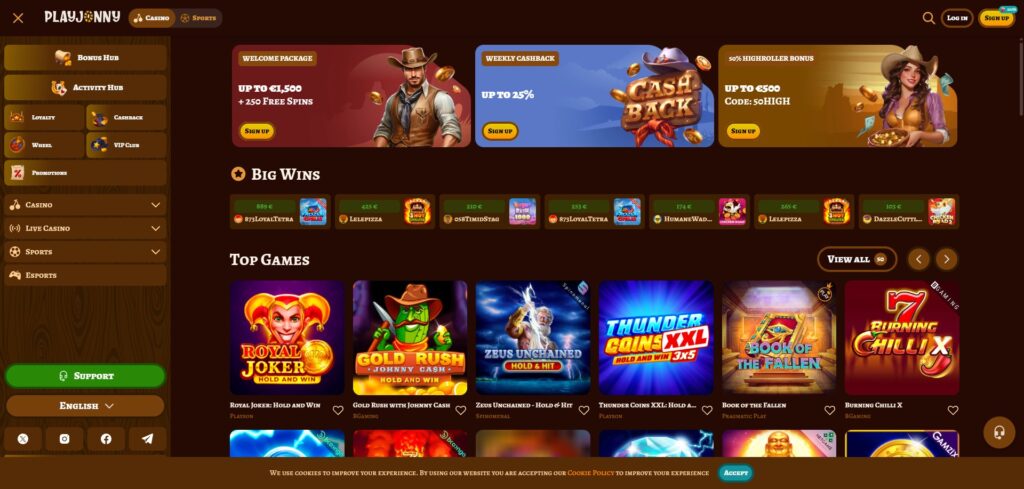
Task: Favorite Royal Joker: Hold and Win heart
Action: tap(338, 411)
